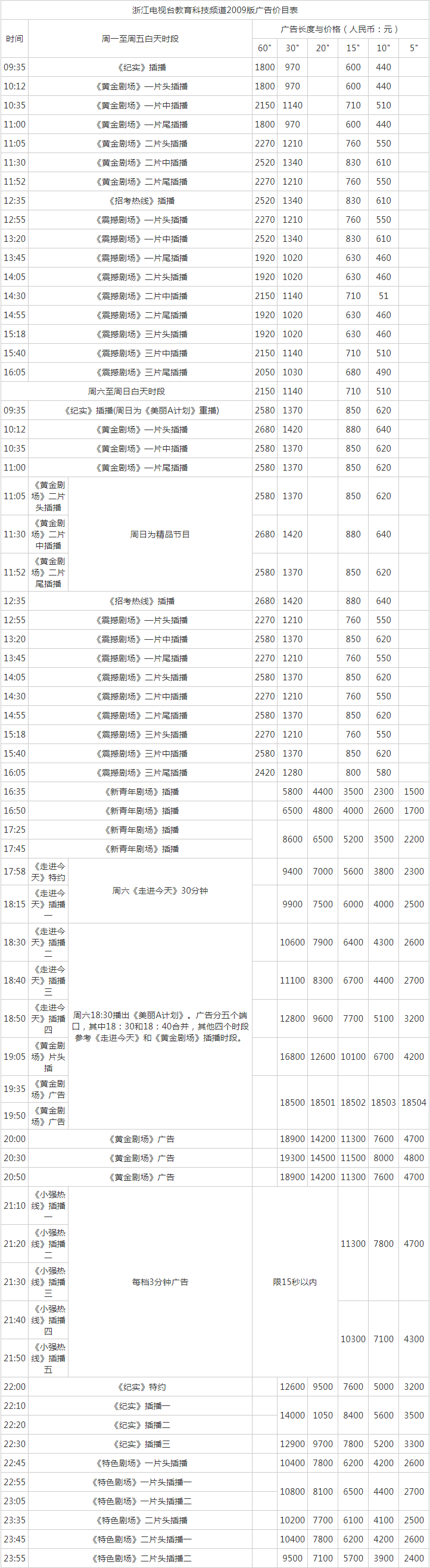Click the price cell 8600
Viewport: 430px width, 1568px height.
292,839
